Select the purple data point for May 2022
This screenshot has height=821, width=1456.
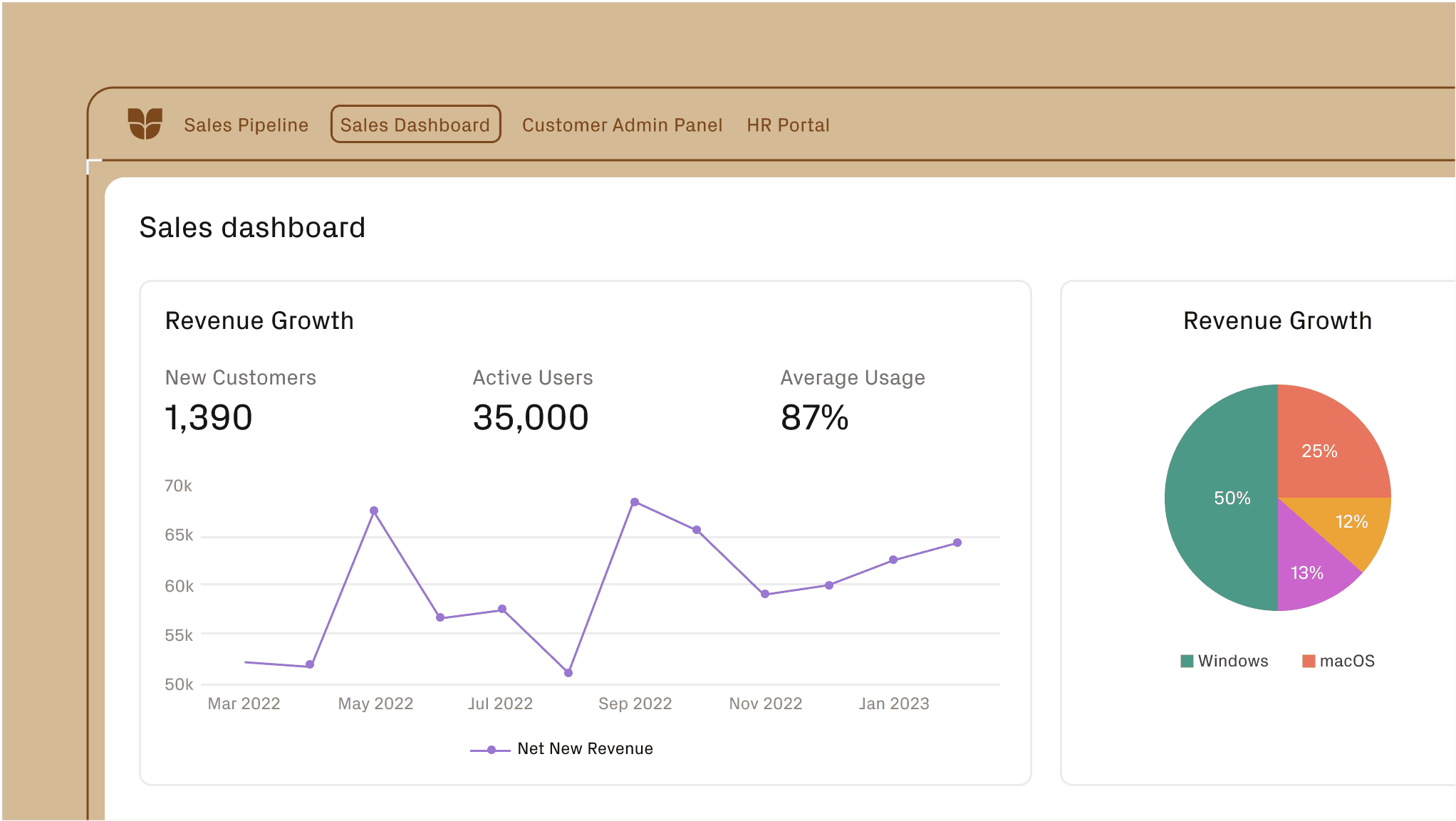point(374,510)
